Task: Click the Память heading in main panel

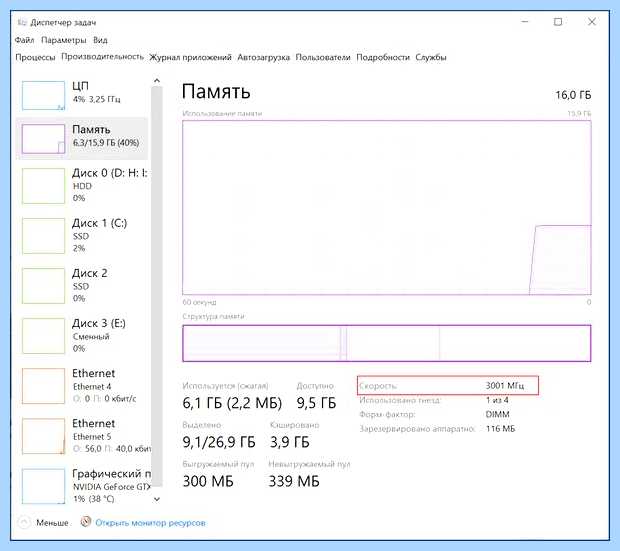Action: [x=216, y=91]
